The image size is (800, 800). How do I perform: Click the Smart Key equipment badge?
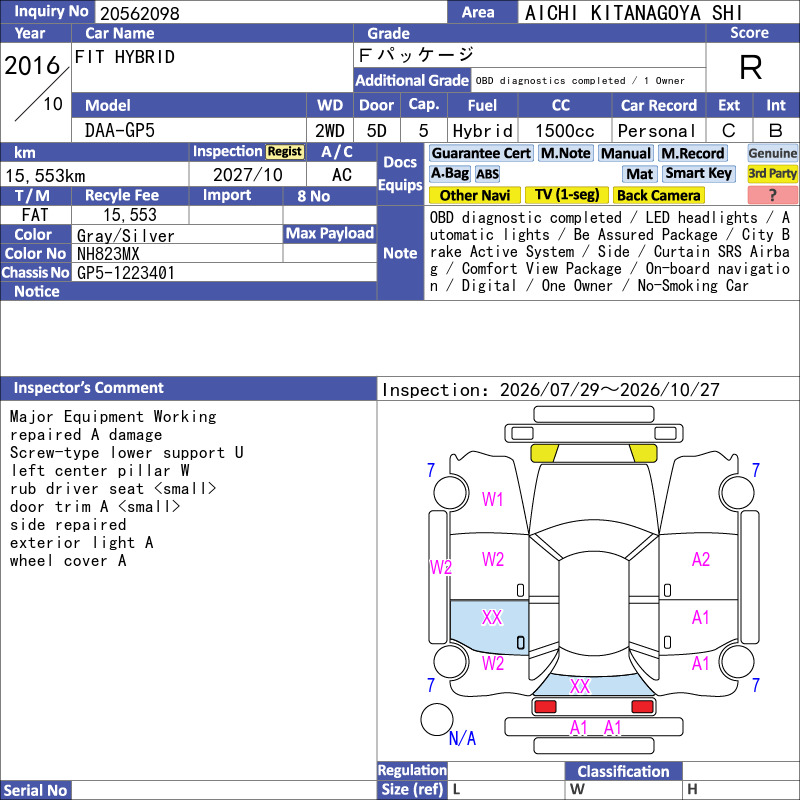698,173
